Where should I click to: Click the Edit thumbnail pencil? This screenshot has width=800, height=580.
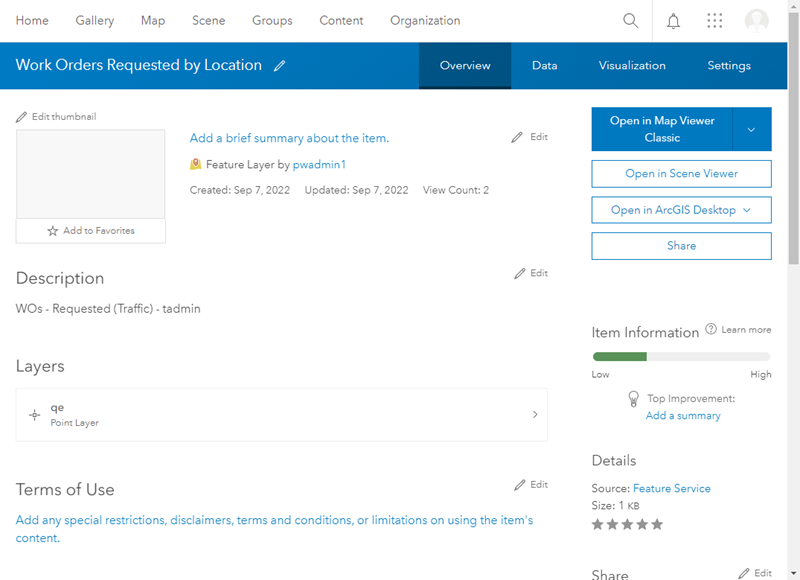(x=22, y=117)
